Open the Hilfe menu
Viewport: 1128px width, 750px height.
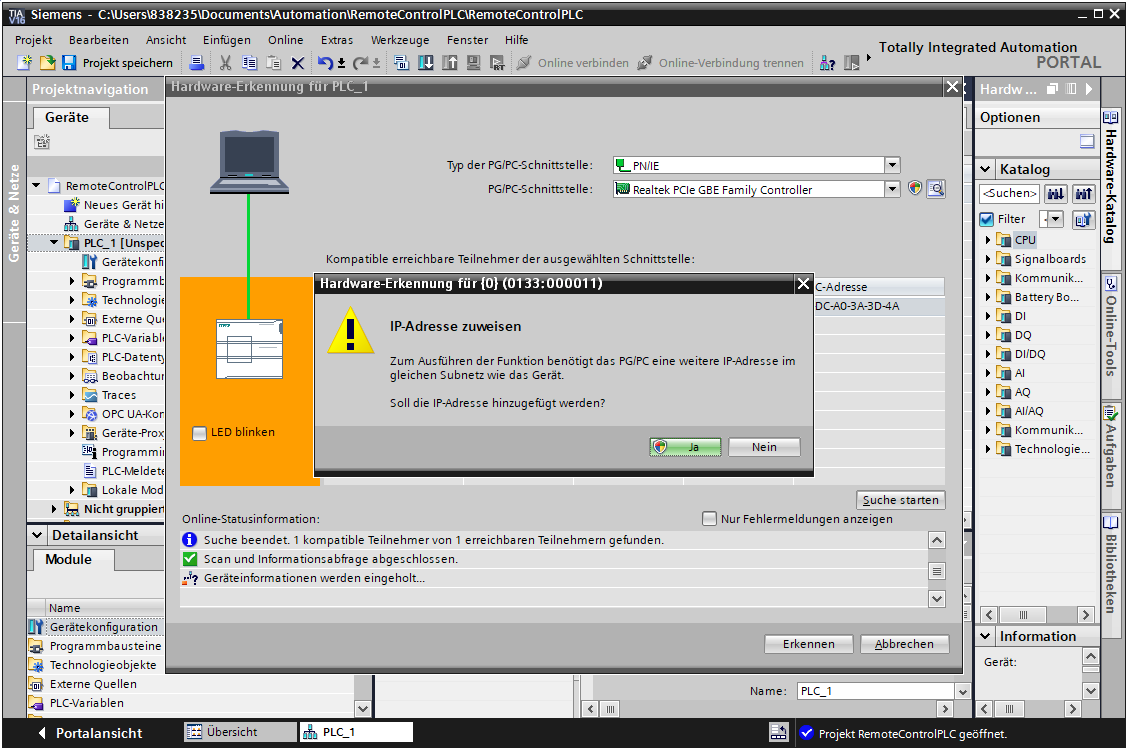pos(517,40)
